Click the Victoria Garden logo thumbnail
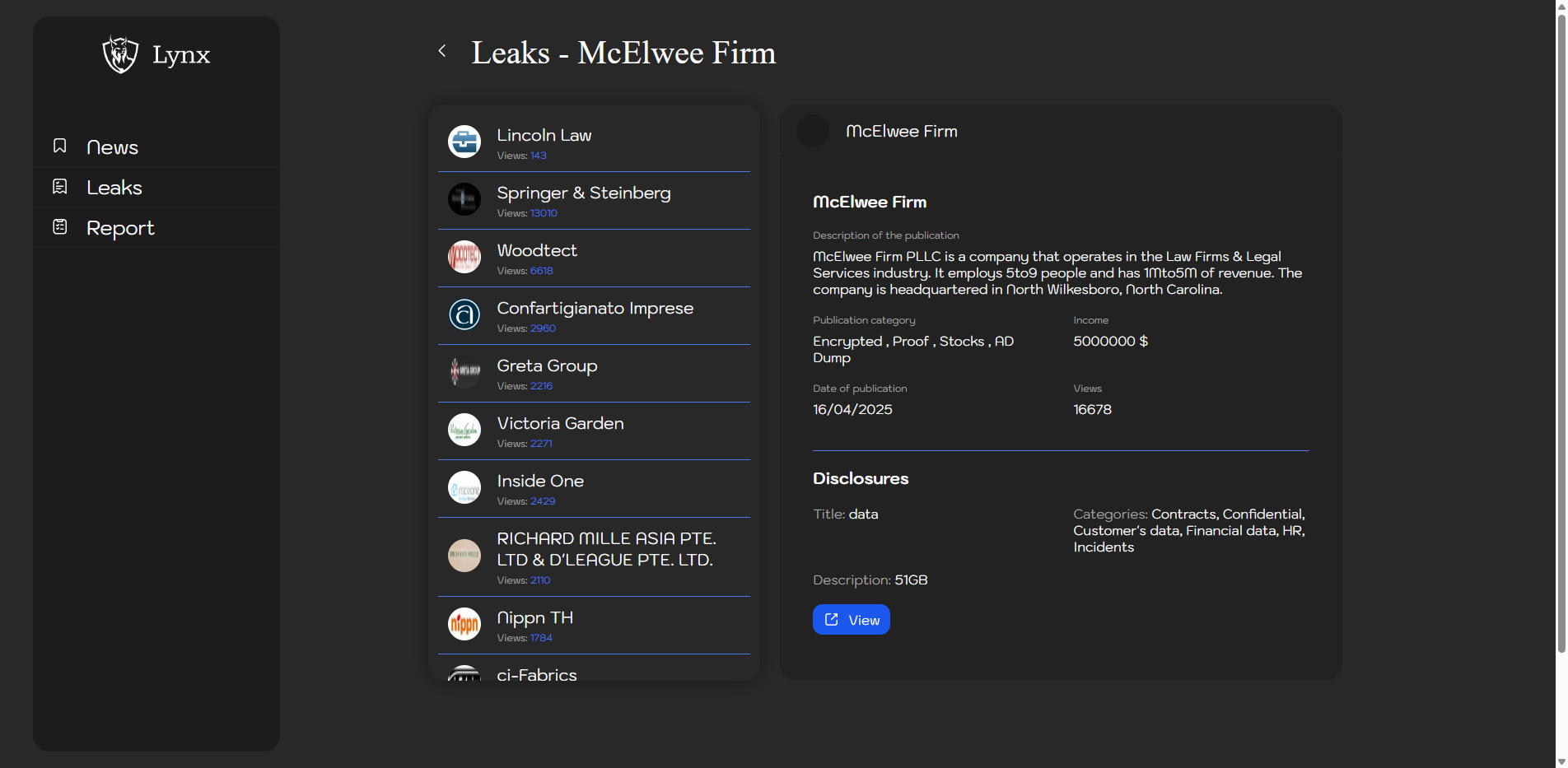The height and width of the screenshot is (768, 1568). pos(464,430)
